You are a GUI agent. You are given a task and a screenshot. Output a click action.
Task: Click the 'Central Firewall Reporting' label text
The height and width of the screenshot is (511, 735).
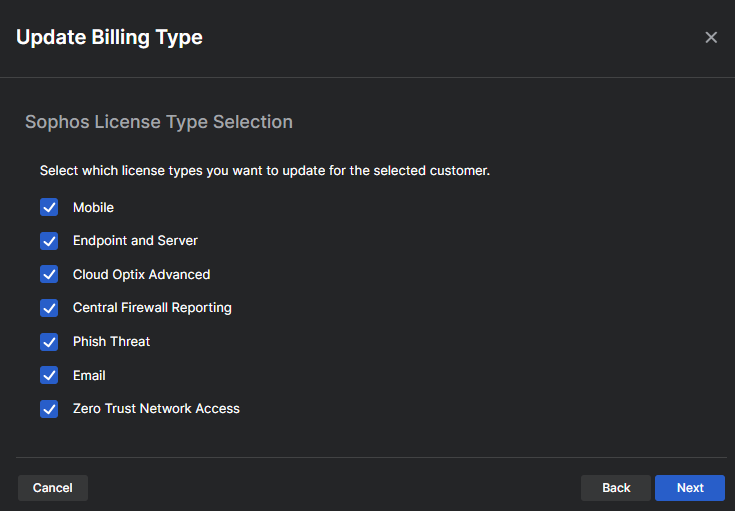(x=152, y=308)
